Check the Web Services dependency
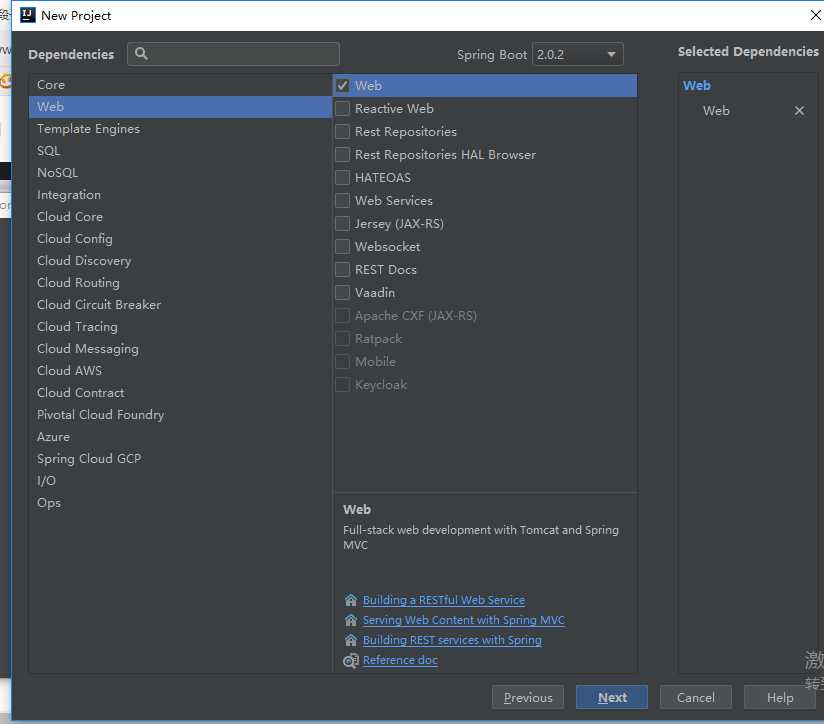Screen dimensions: 824x724 point(342,201)
